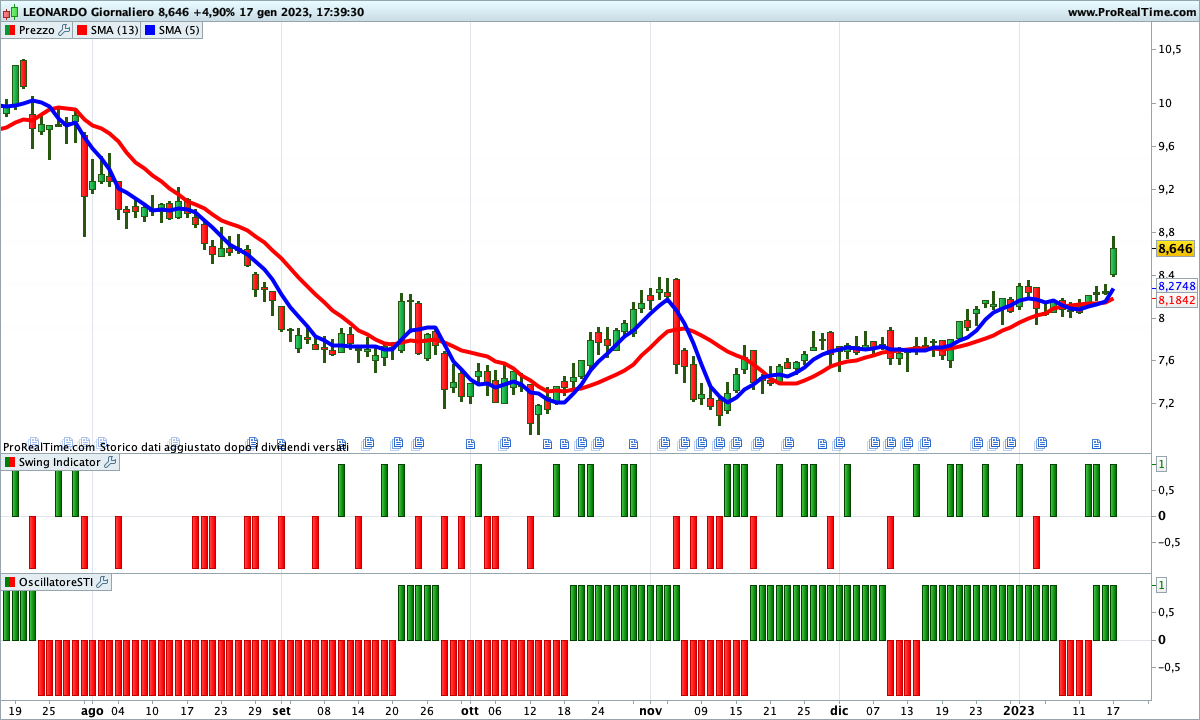Click the '7,6' price axis label
1200x720 pixels.
1169,360
